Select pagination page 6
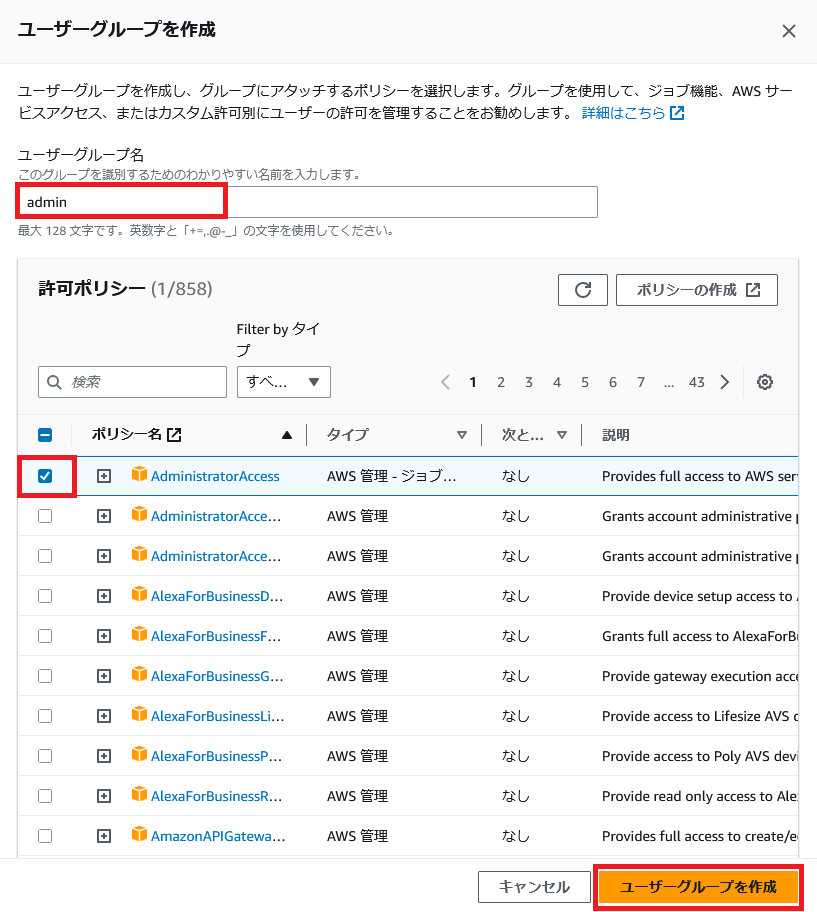 point(612,382)
